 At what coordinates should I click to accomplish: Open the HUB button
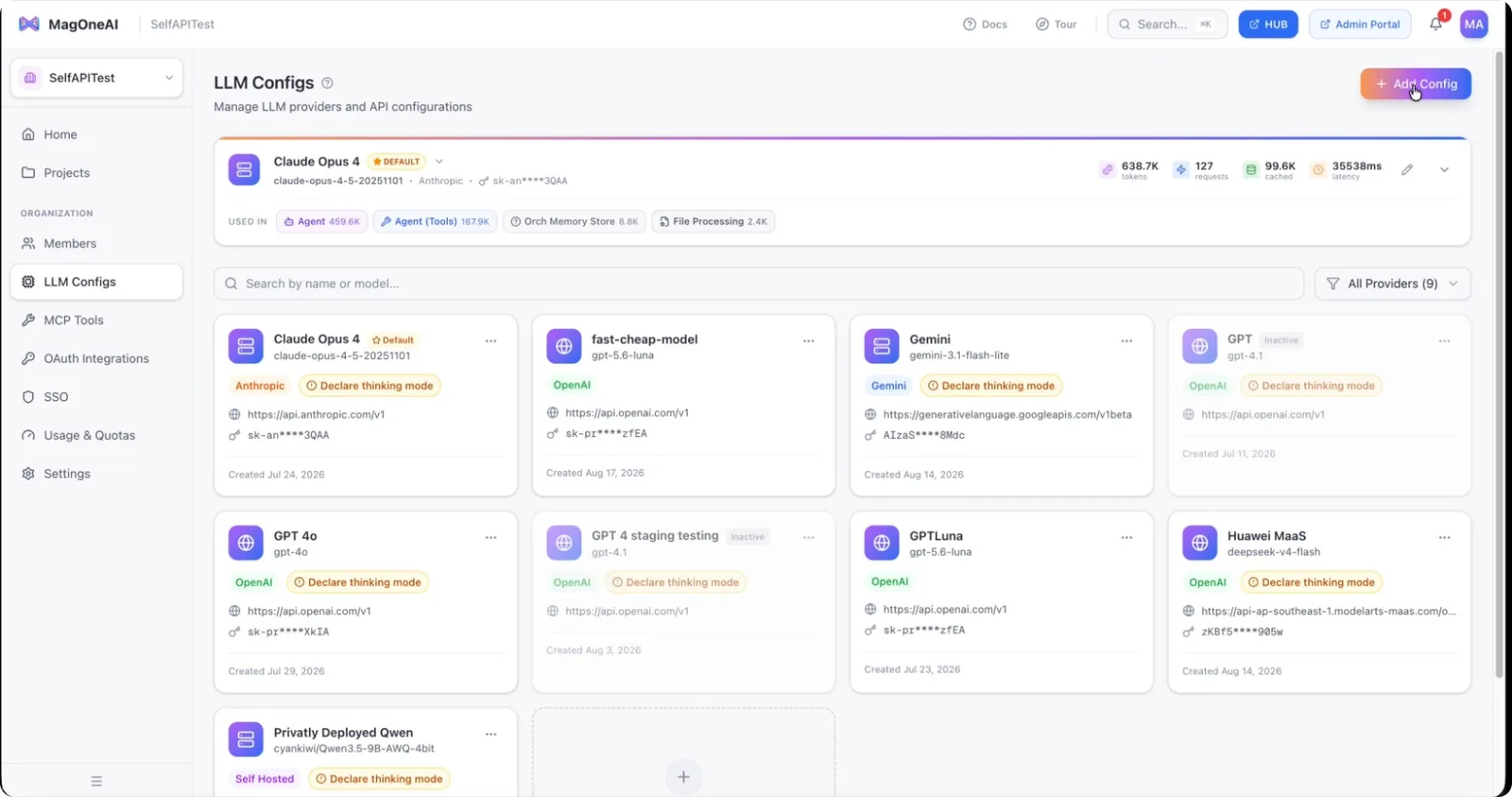click(x=1268, y=25)
